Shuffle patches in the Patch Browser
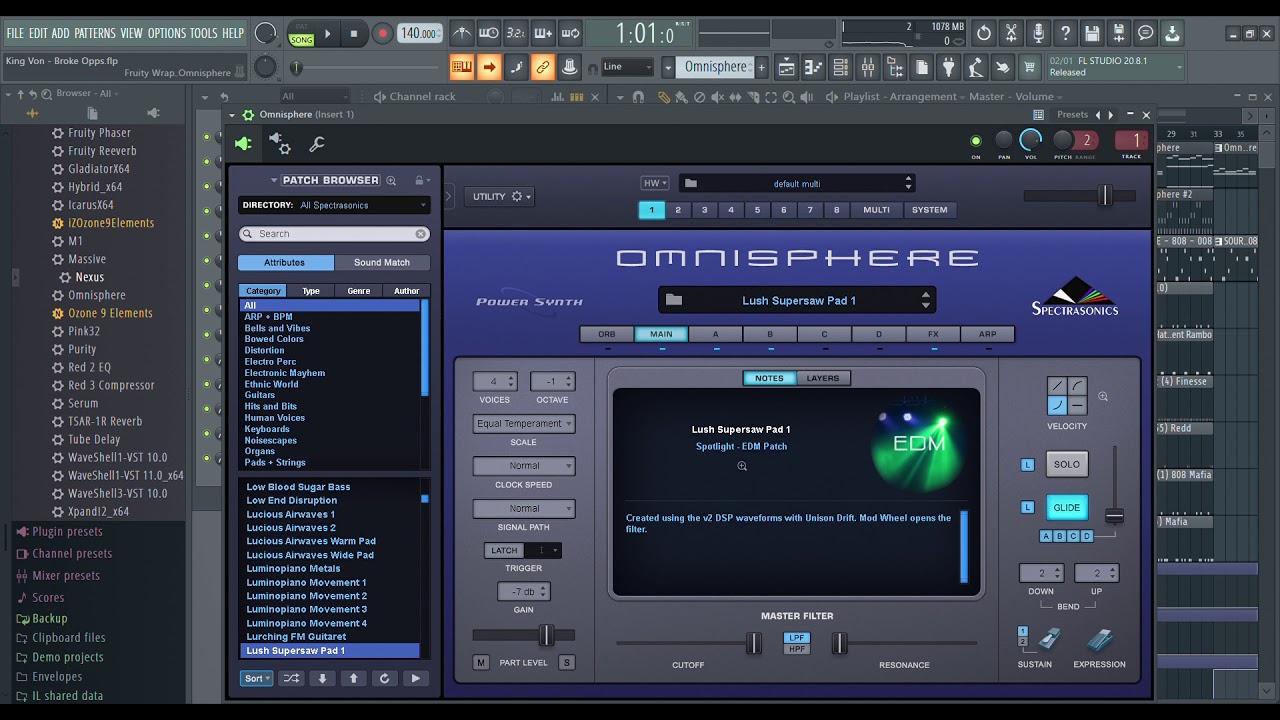 click(291, 678)
